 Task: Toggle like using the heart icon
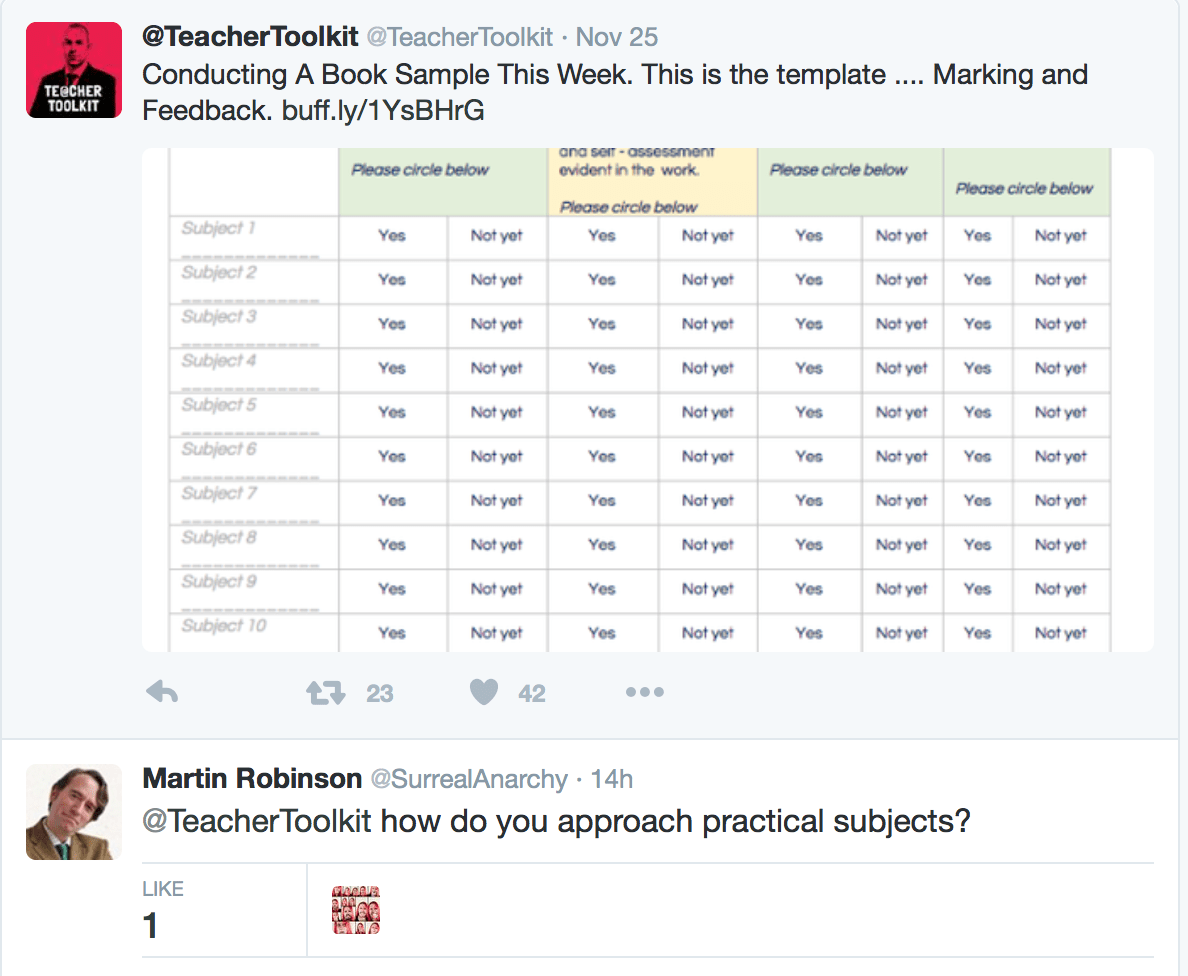tap(484, 691)
